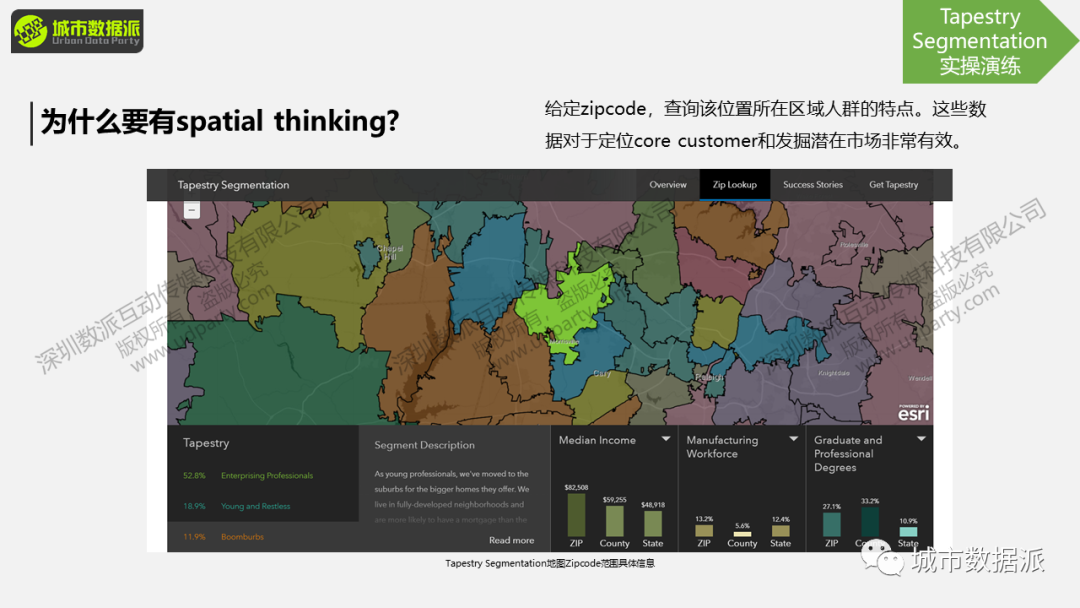This screenshot has width=1080, height=608.
Task: Expand the Median Income dropdown arrow
Action: pyautogui.click(x=665, y=439)
